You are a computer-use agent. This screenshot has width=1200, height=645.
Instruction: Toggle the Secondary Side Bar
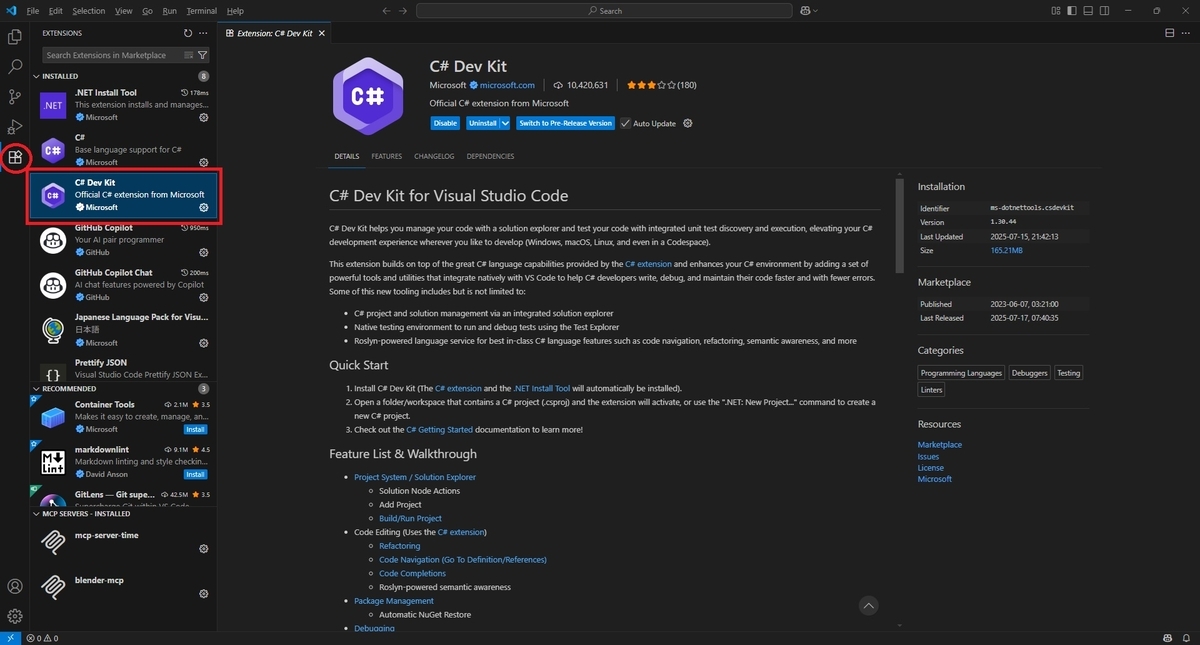pos(1103,10)
